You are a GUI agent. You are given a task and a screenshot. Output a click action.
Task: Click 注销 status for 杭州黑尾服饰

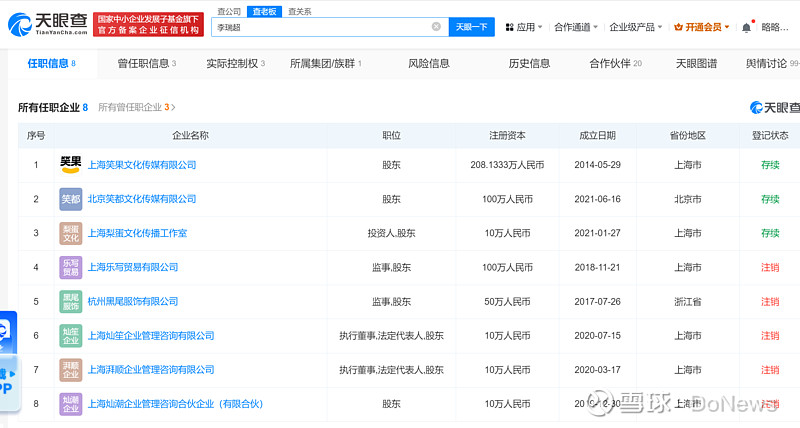pyautogui.click(x=770, y=301)
